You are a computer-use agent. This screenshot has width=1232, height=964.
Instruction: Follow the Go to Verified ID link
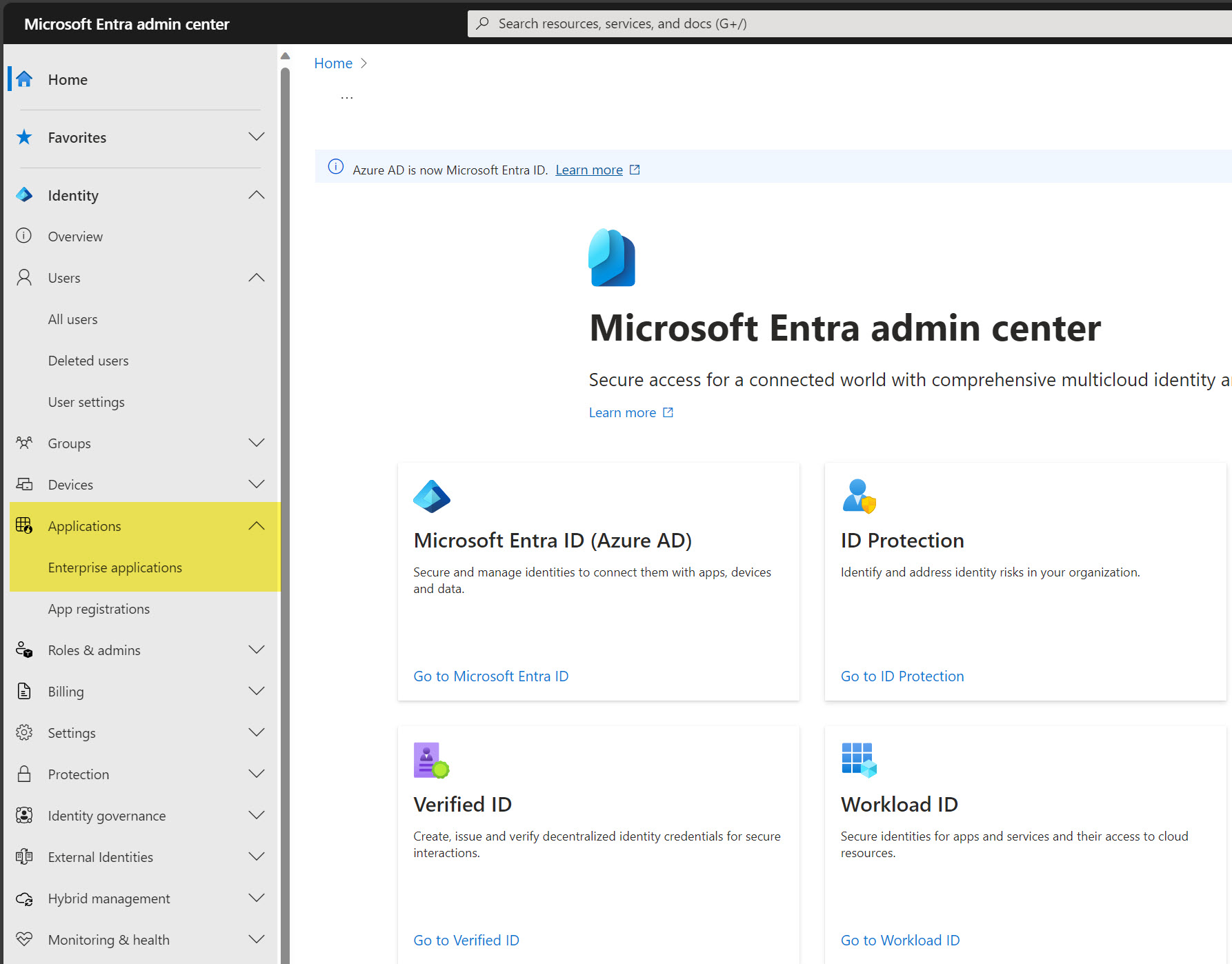(x=466, y=941)
